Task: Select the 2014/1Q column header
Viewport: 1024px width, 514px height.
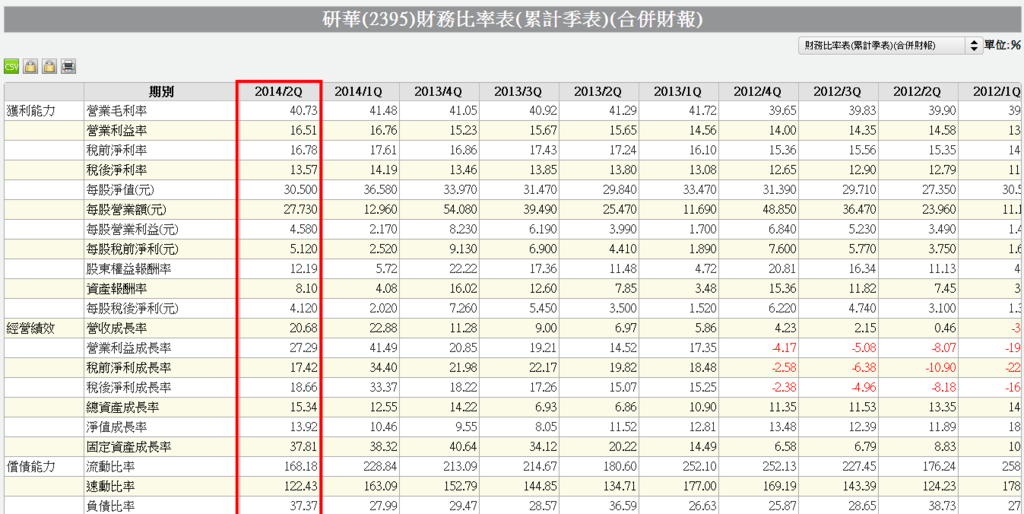Action: (x=360, y=91)
